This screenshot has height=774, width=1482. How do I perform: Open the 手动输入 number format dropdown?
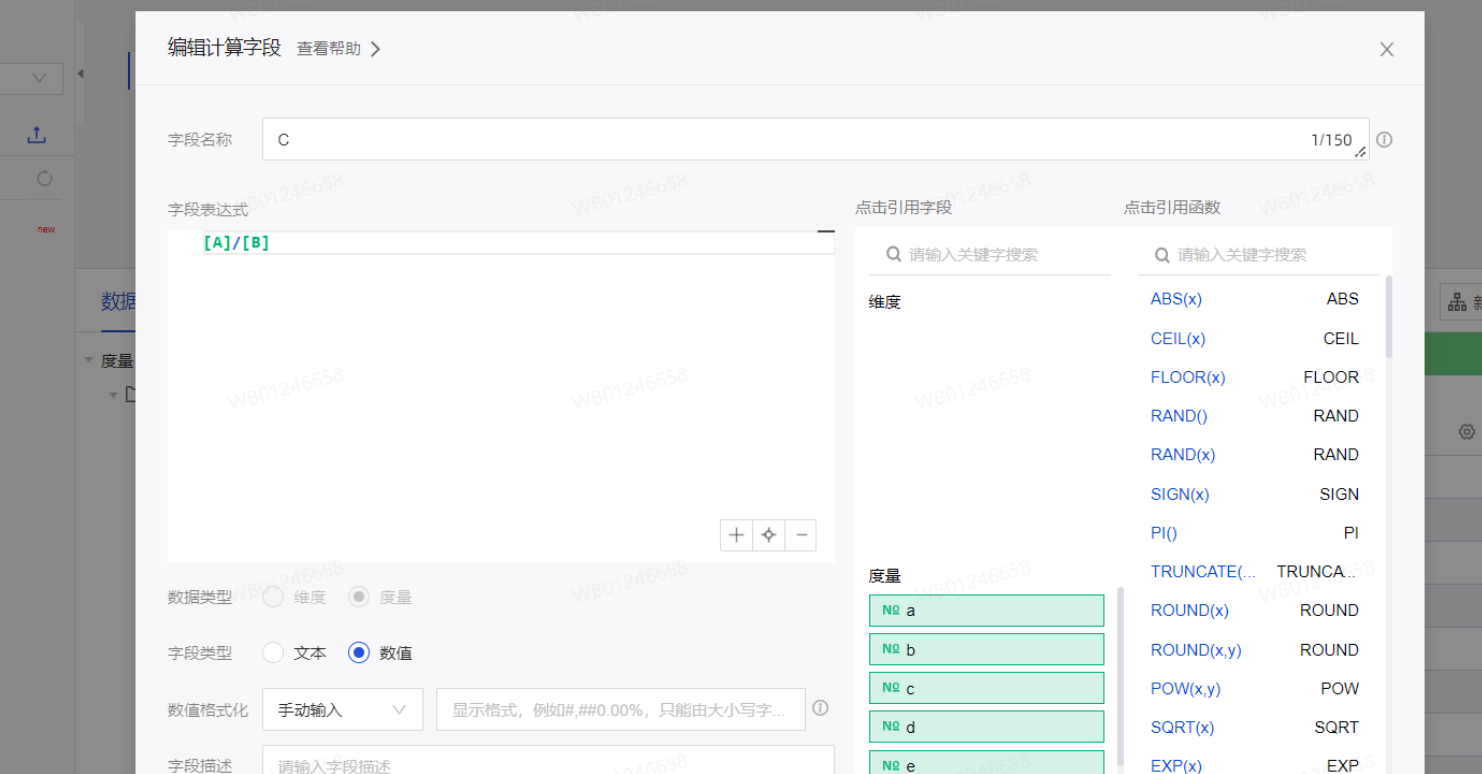coord(342,710)
